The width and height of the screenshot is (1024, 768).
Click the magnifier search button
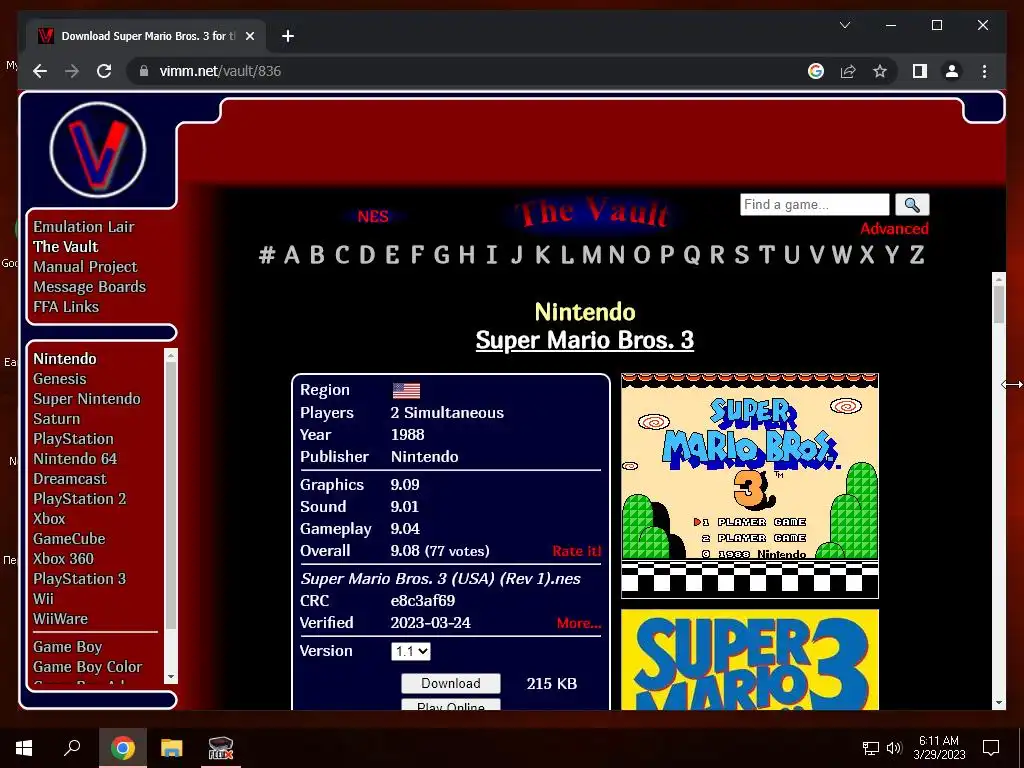coord(912,205)
